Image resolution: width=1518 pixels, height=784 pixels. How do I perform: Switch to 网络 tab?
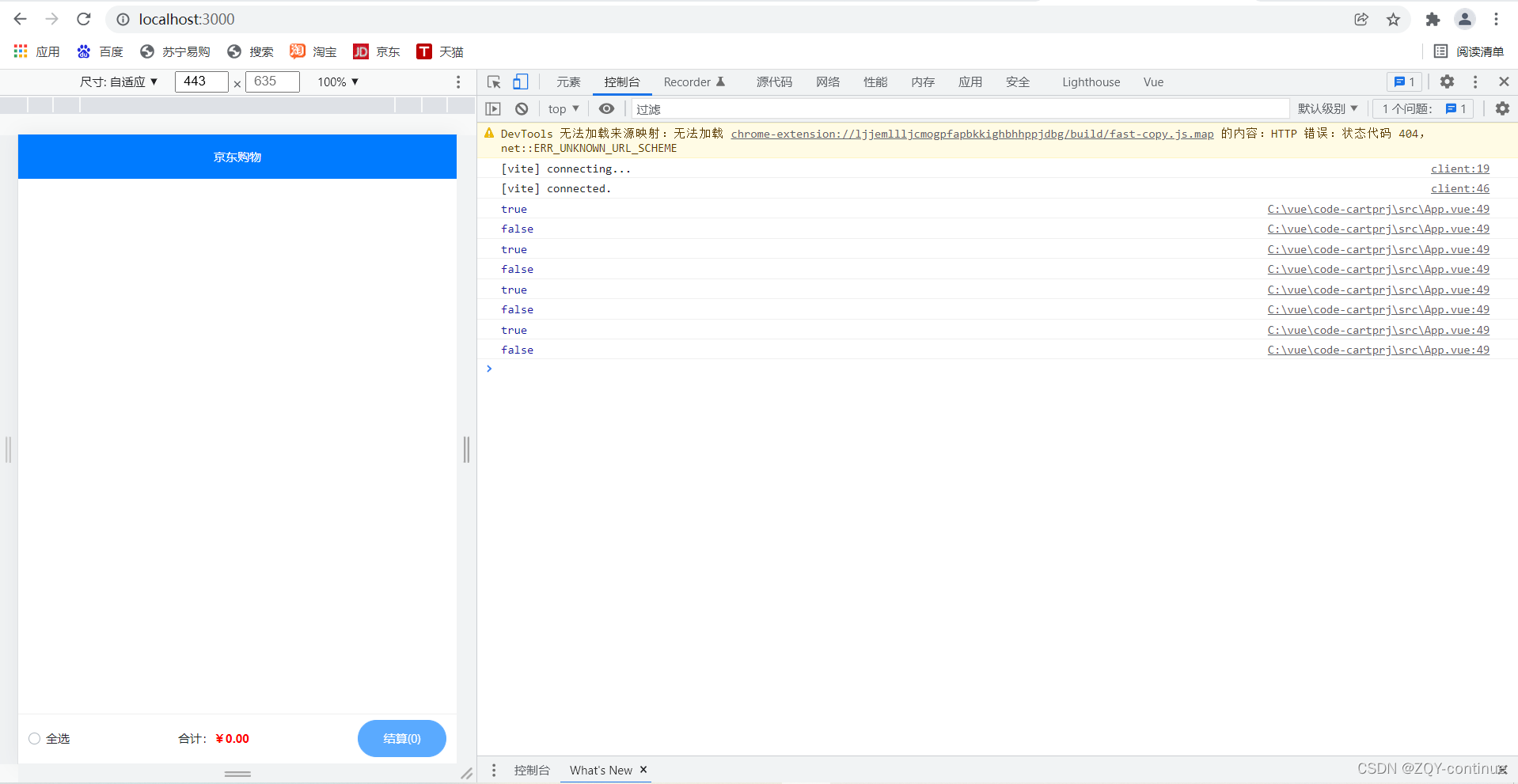pos(828,81)
